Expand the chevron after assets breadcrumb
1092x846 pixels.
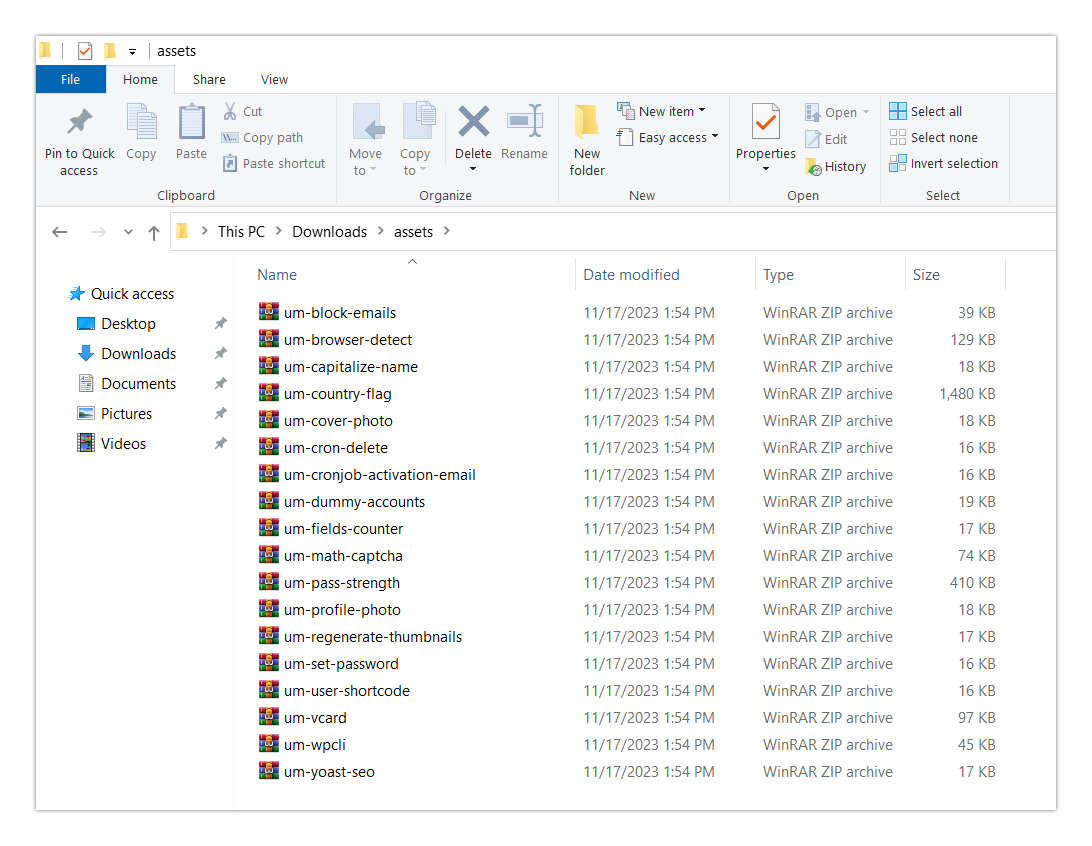446,231
